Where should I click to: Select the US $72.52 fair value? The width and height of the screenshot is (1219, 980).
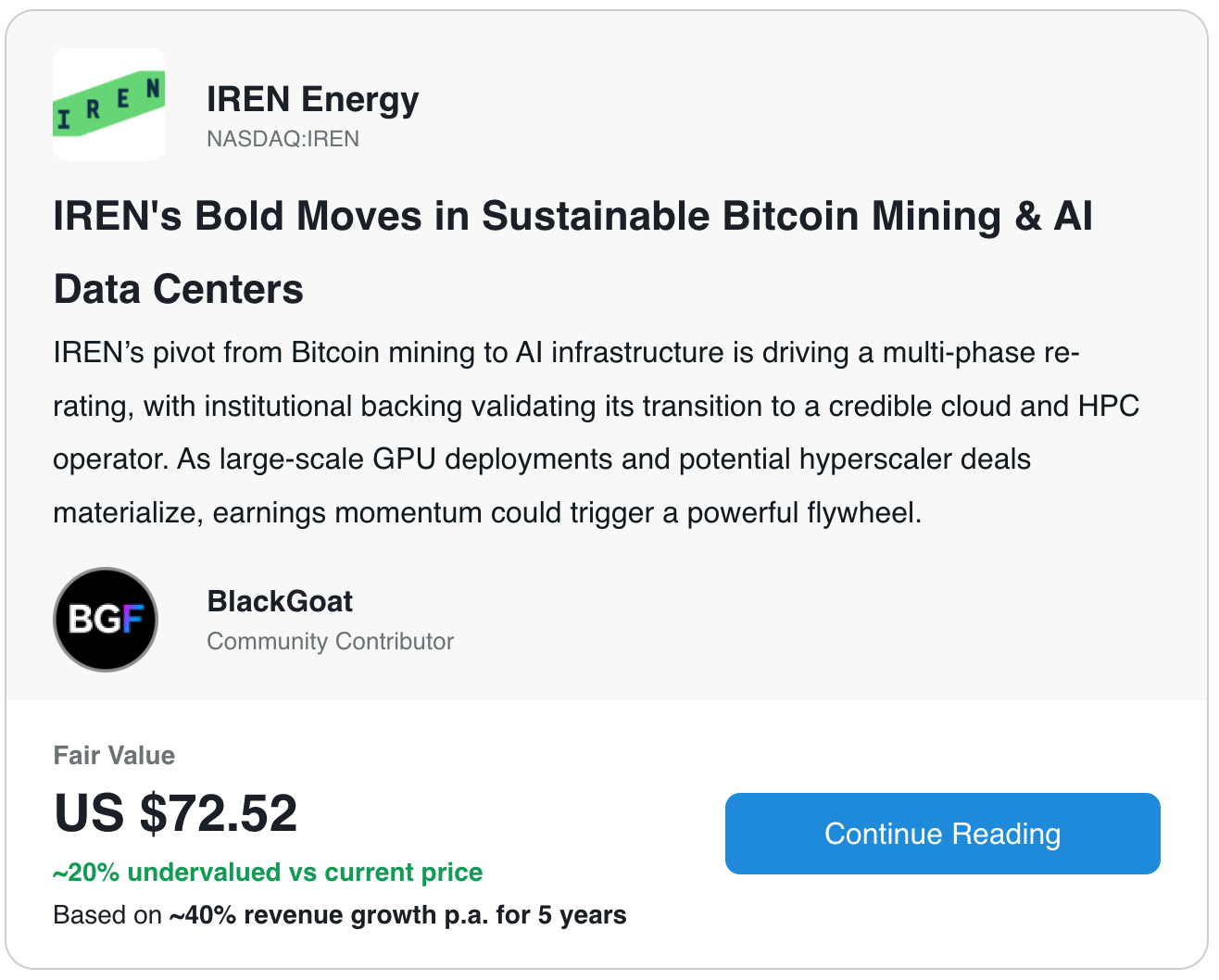coord(176,813)
